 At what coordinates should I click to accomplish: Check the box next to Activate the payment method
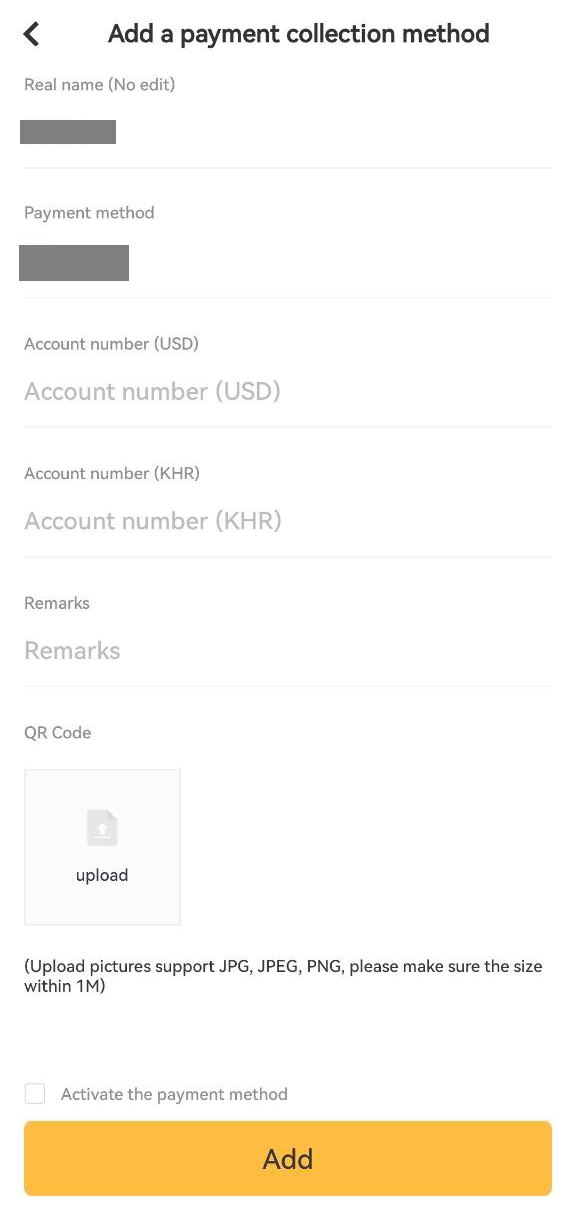pyautogui.click(x=35, y=1093)
